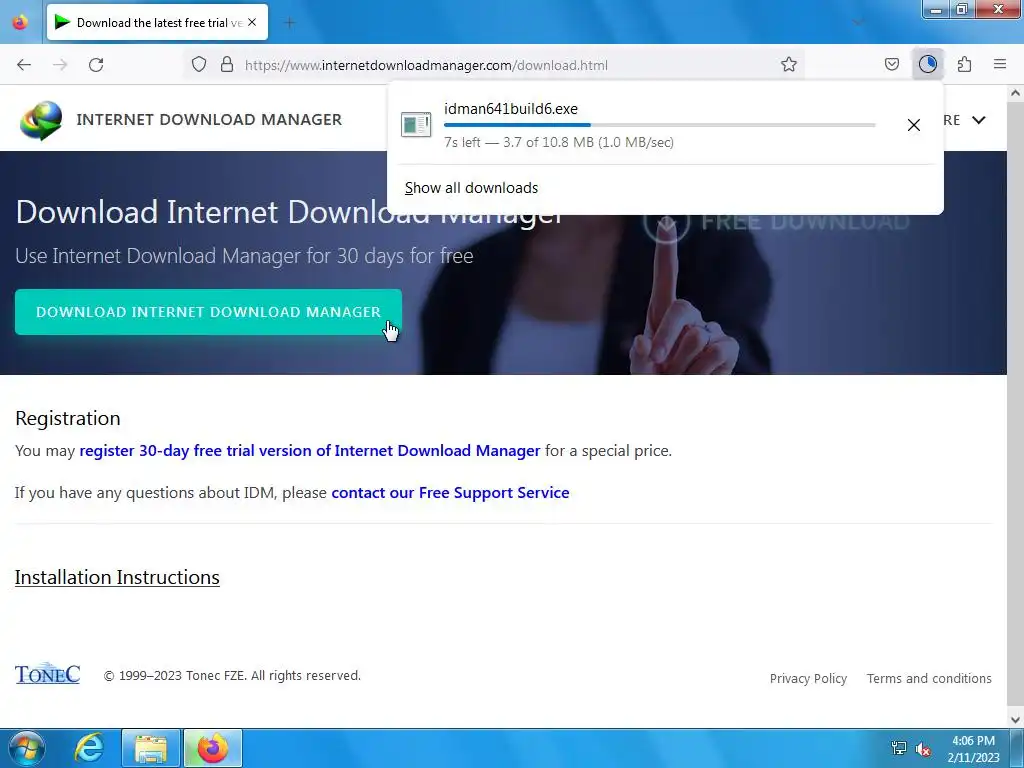This screenshot has width=1024, height=768.
Task: Go back with the browser back arrow
Action: coord(24,65)
